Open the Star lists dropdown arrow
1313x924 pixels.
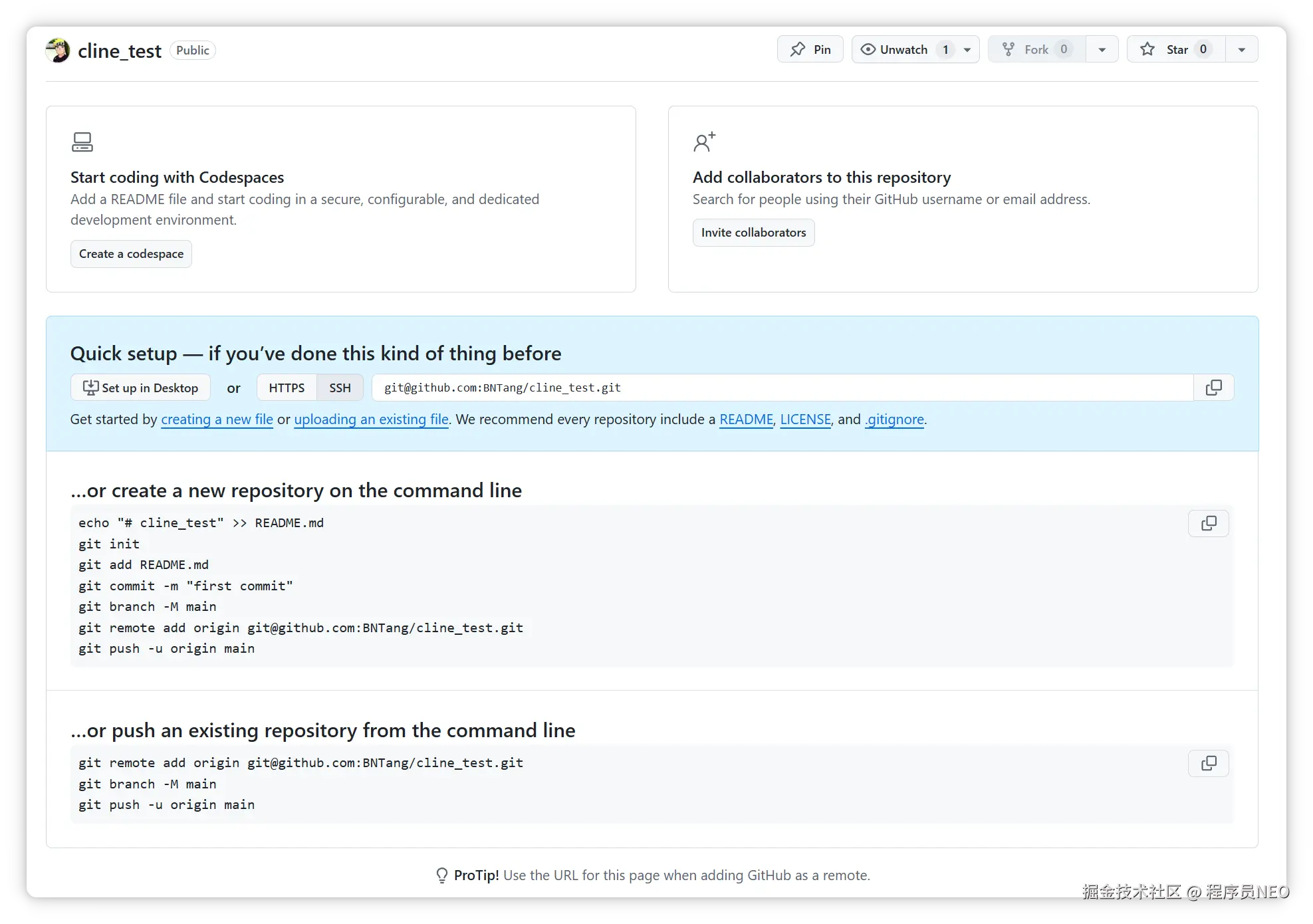[1241, 50]
